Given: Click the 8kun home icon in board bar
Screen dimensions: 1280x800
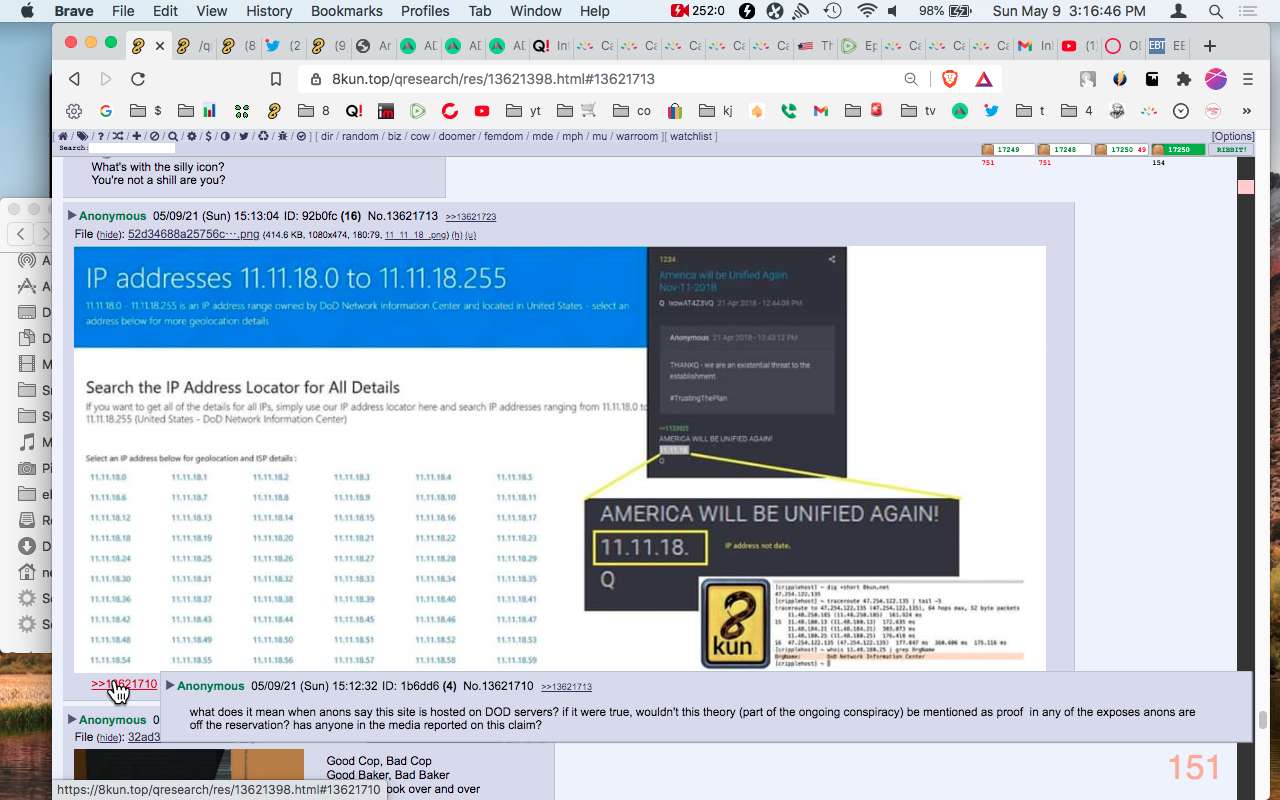Looking at the screenshot, I should tap(63, 136).
